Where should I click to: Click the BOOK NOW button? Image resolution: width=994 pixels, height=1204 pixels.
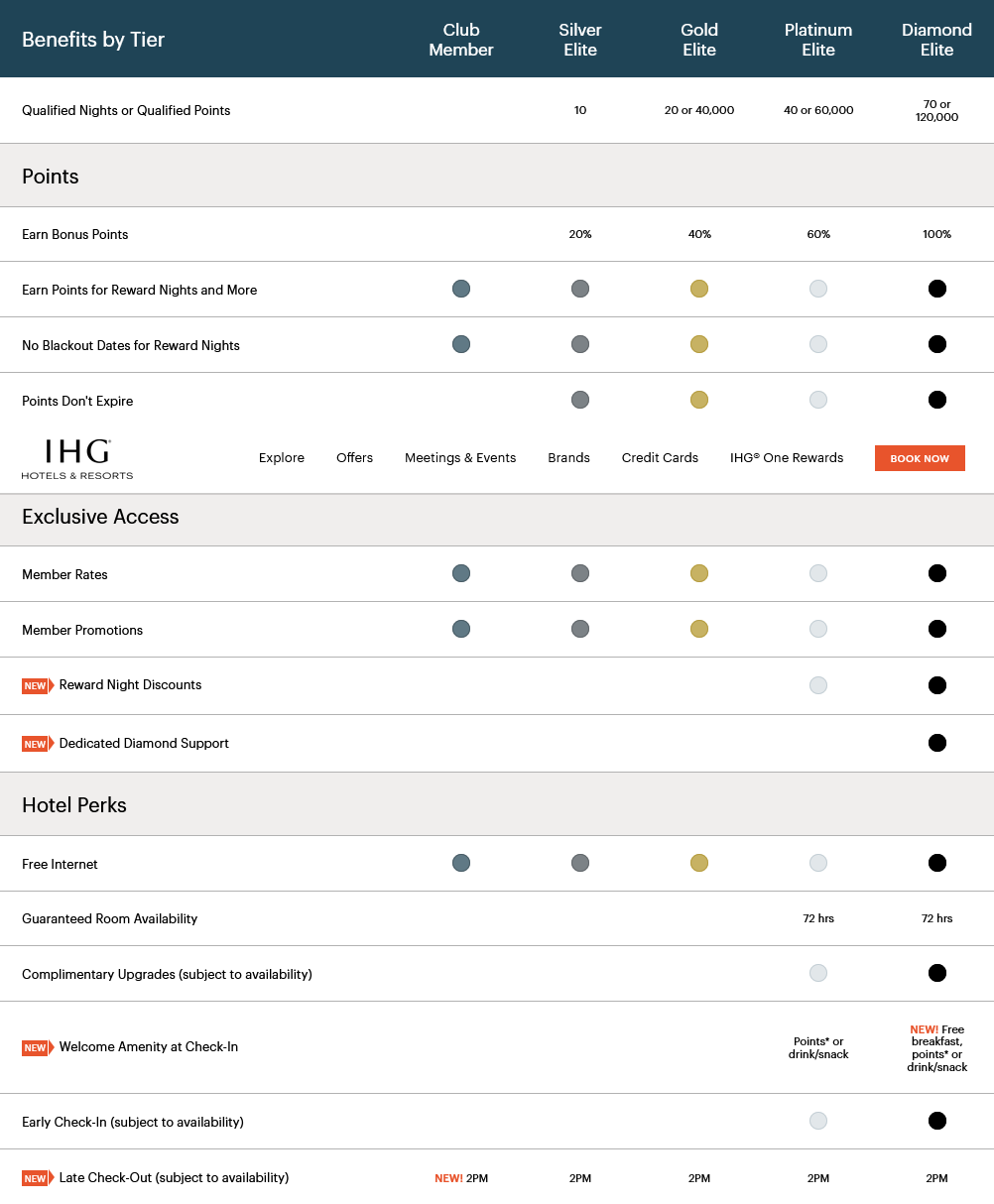(x=920, y=458)
